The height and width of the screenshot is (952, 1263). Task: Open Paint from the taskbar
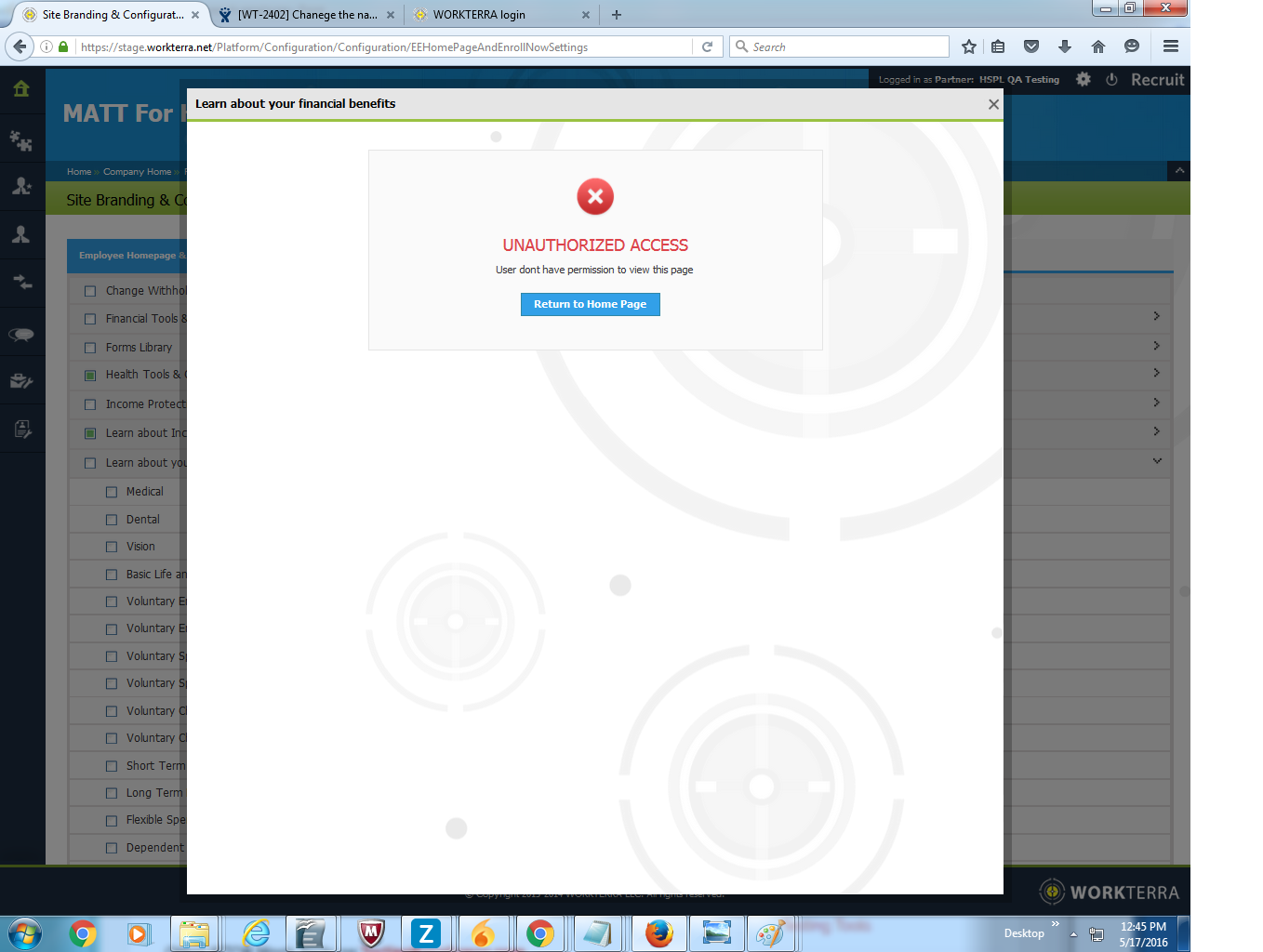pyautogui.click(x=770, y=933)
